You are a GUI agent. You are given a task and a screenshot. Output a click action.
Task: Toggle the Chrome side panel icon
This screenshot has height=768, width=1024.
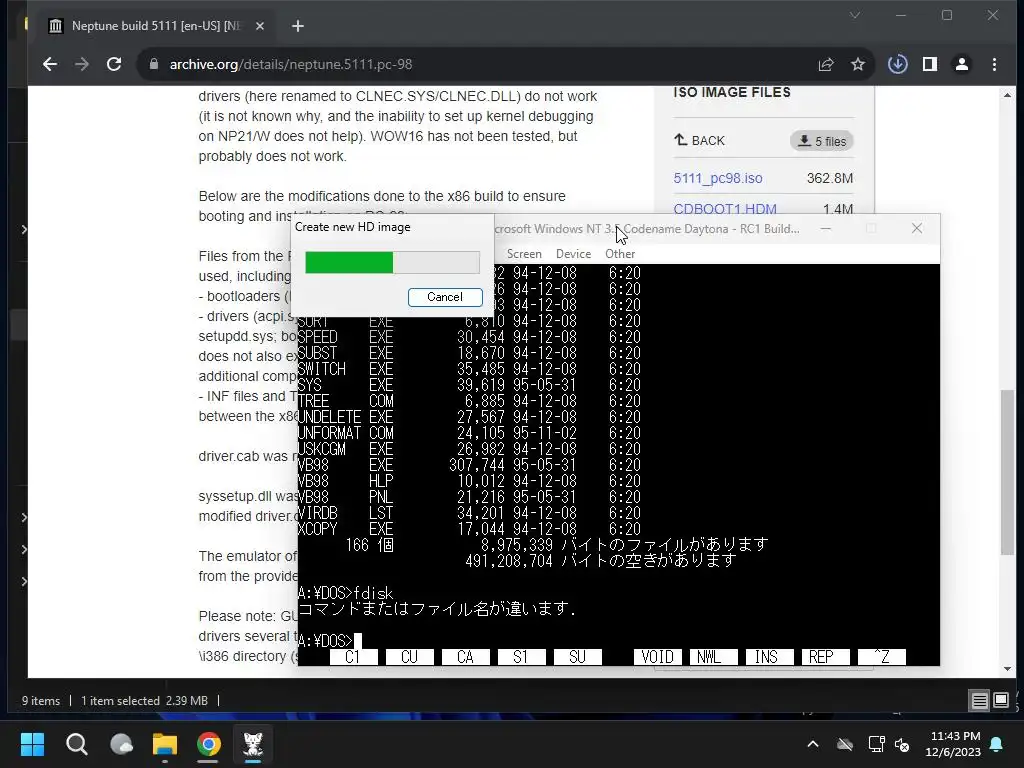929,64
